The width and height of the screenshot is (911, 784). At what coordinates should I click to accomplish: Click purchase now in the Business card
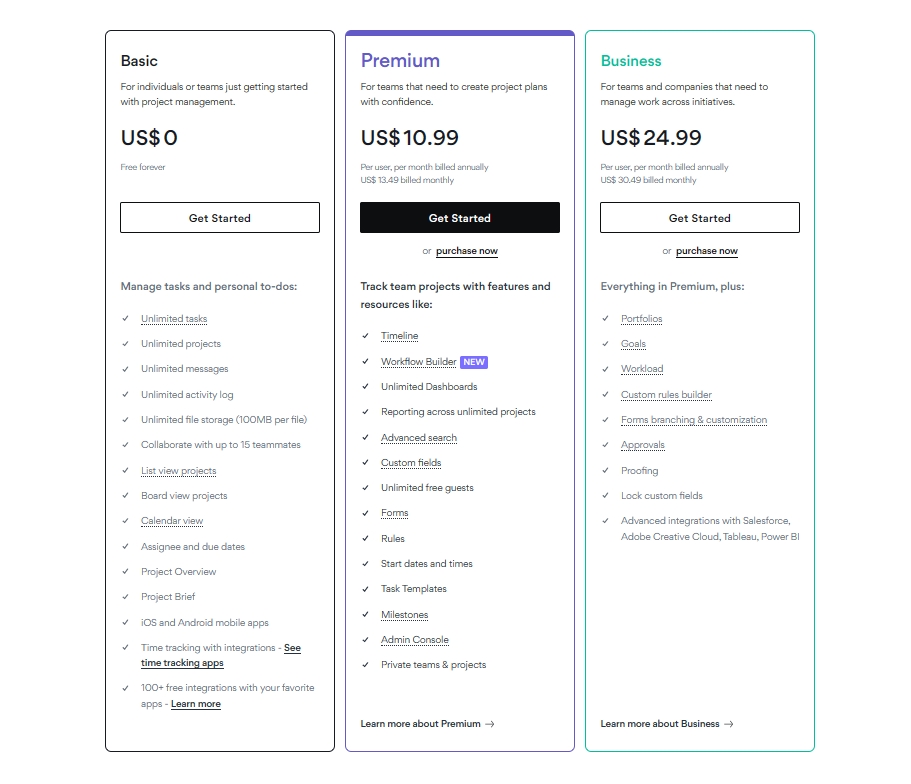[x=706, y=251]
